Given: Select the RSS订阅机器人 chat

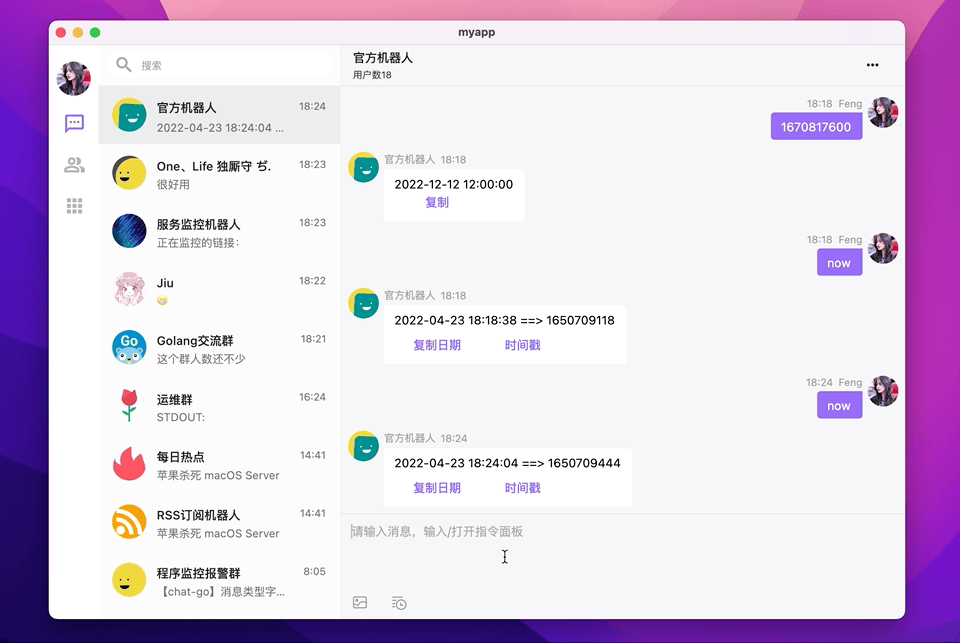Looking at the screenshot, I should 219,523.
